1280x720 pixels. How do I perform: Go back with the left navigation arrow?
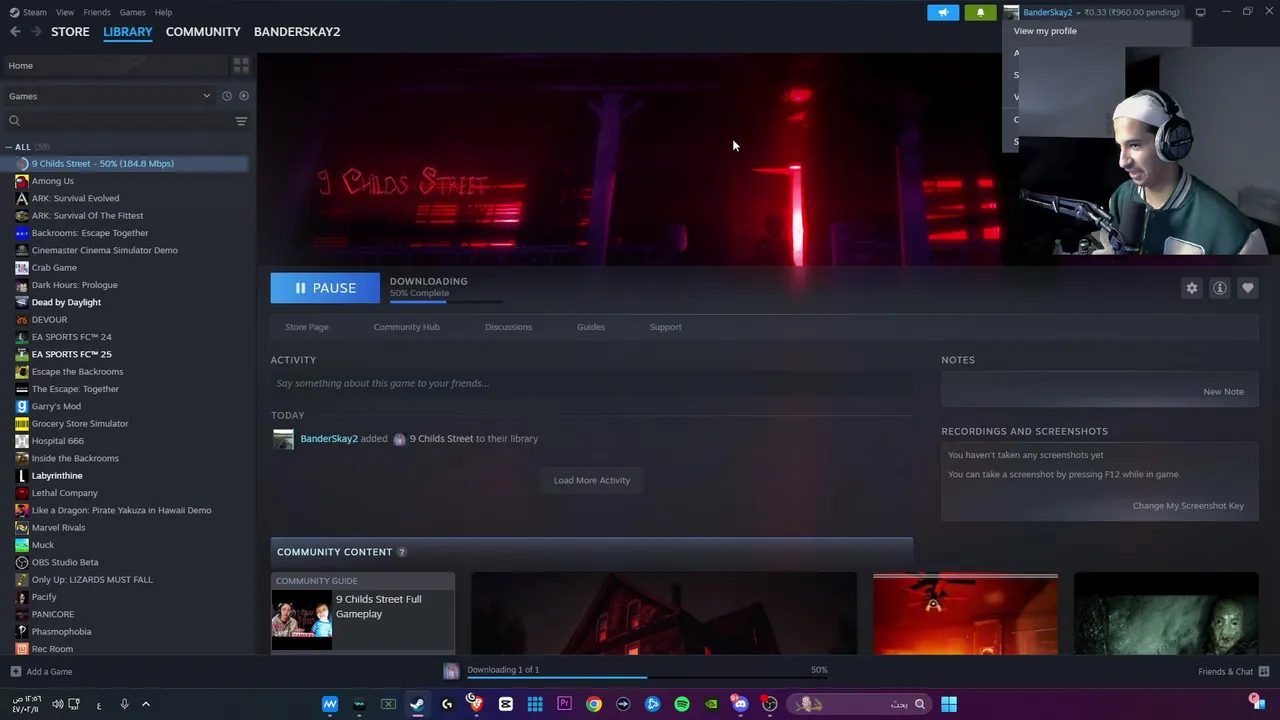point(15,32)
